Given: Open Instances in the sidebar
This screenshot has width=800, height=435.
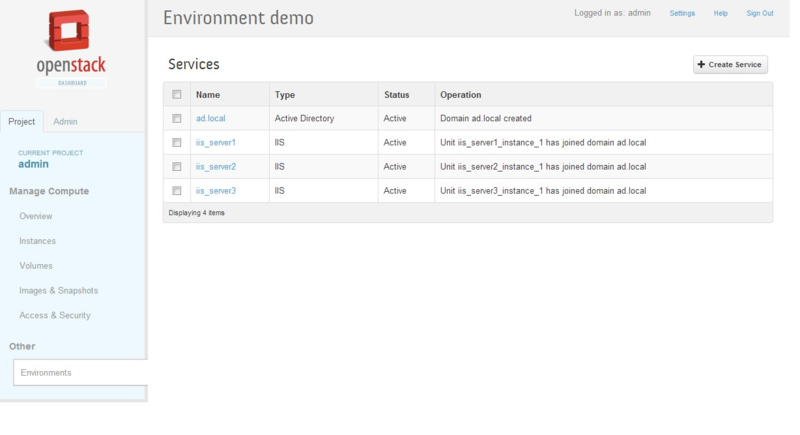Looking at the screenshot, I should coord(37,241).
